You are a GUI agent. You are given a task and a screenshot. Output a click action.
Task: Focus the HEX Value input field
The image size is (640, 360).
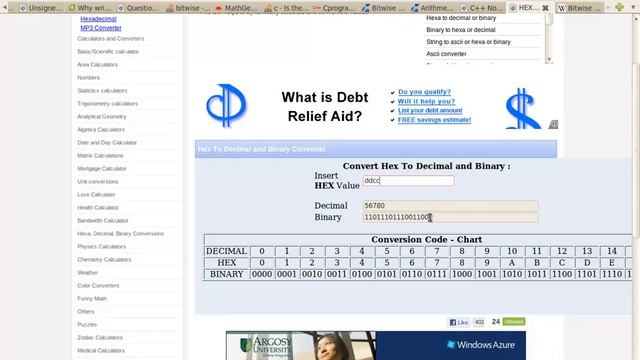pos(408,181)
